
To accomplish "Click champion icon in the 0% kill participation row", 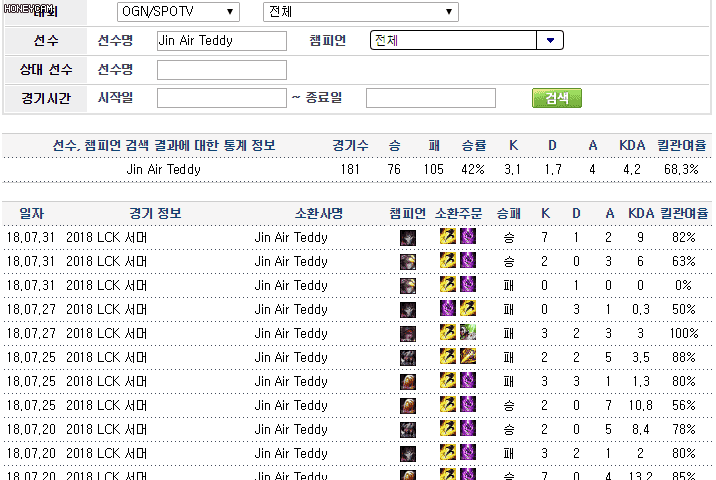I will click(x=408, y=286).
